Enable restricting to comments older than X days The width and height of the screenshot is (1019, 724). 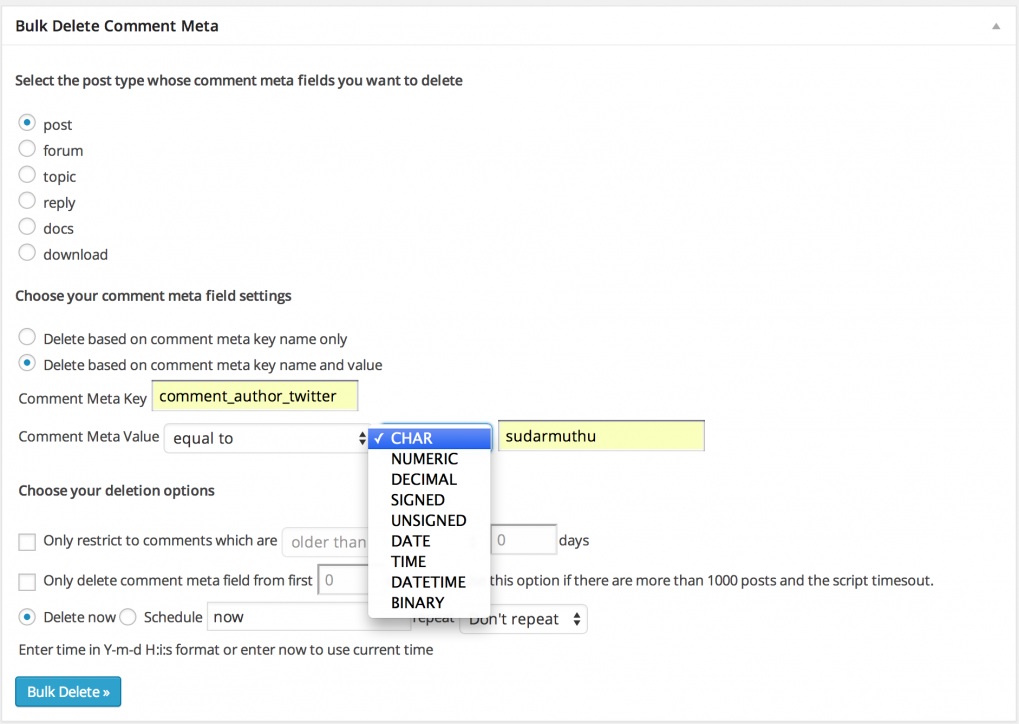(26, 541)
